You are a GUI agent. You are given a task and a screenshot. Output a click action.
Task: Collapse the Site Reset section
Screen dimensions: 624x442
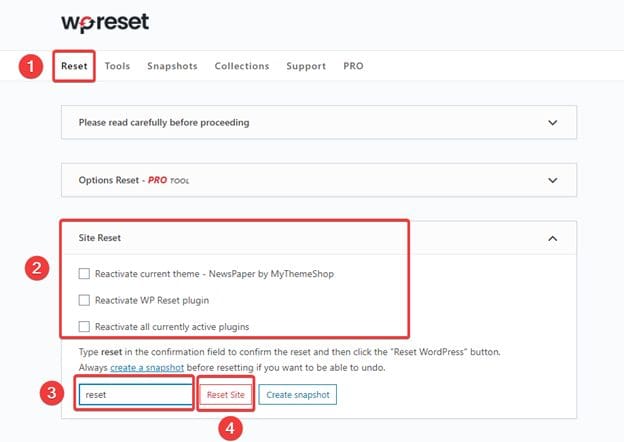pyautogui.click(x=553, y=239)
